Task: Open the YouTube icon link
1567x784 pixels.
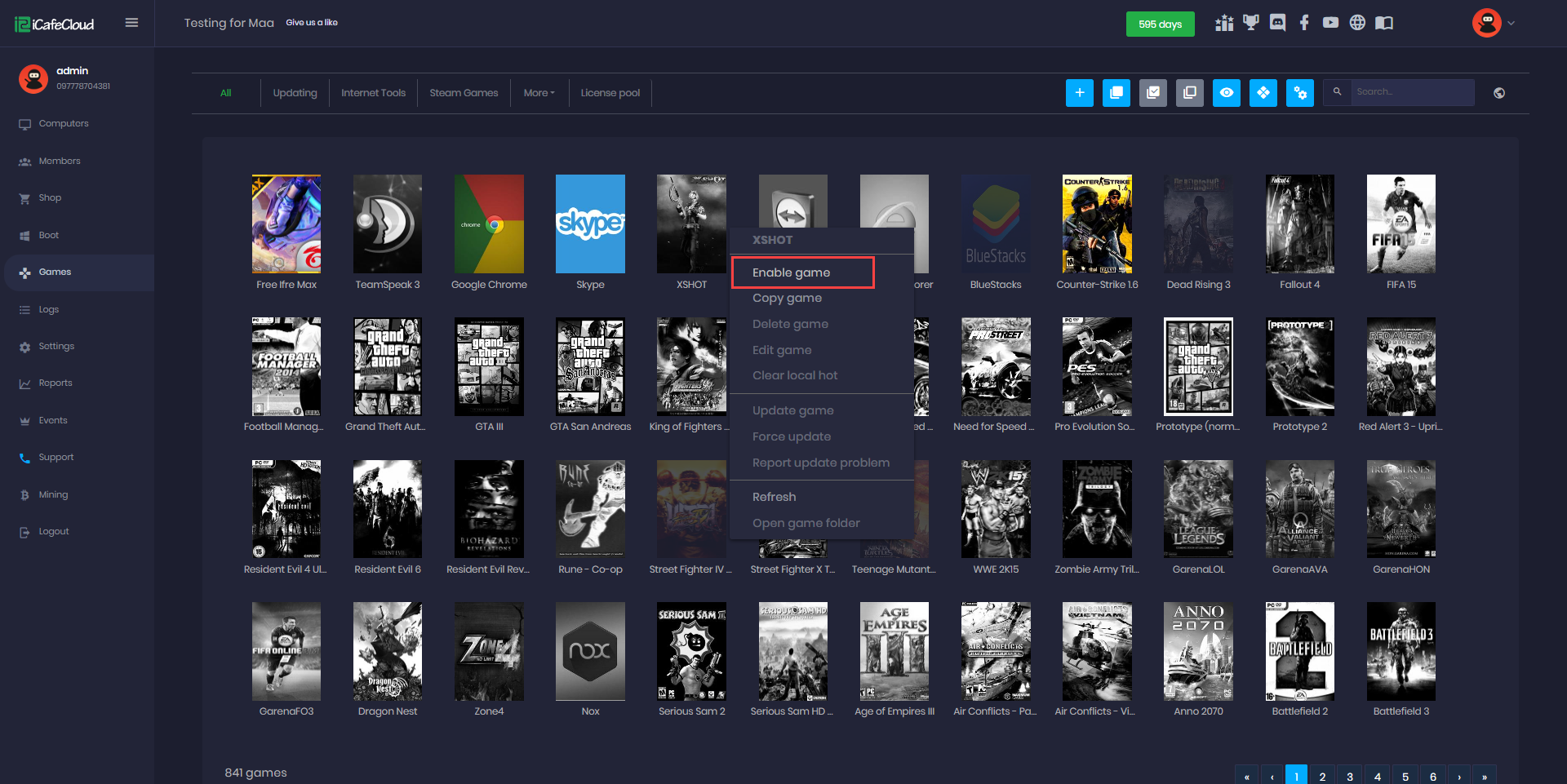Action: pyautogui.click(x=1330, y=23)
